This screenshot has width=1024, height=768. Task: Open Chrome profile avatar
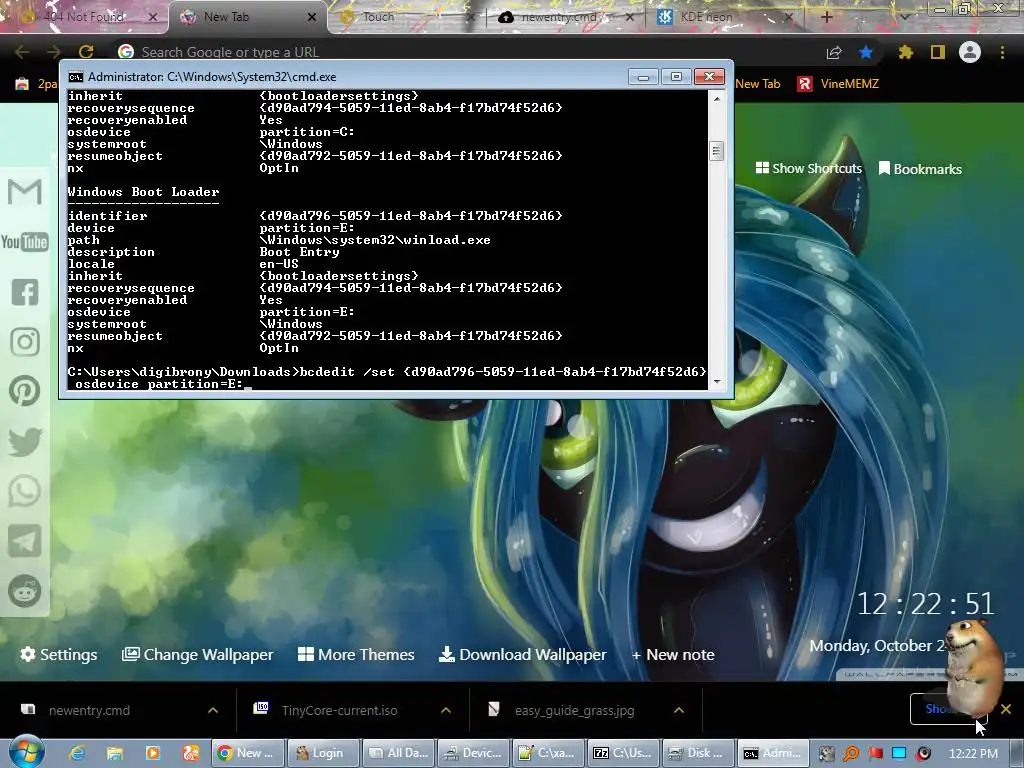pos(970,52)
